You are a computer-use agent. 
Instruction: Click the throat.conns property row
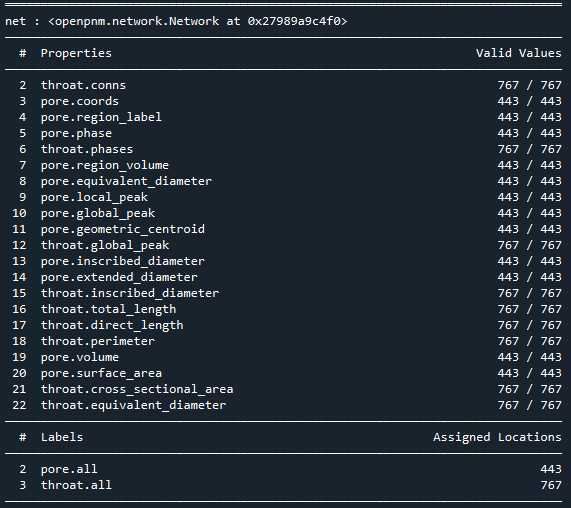pyautogui.click(x=283, y=85)
